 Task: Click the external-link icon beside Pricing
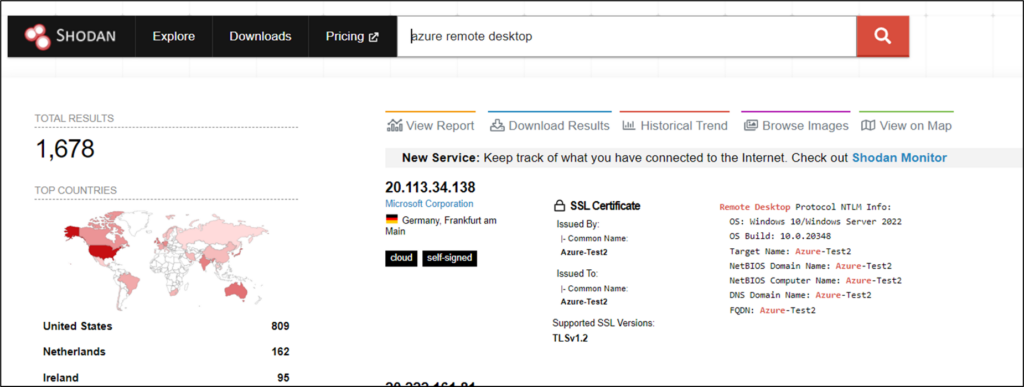click(374, 37)
